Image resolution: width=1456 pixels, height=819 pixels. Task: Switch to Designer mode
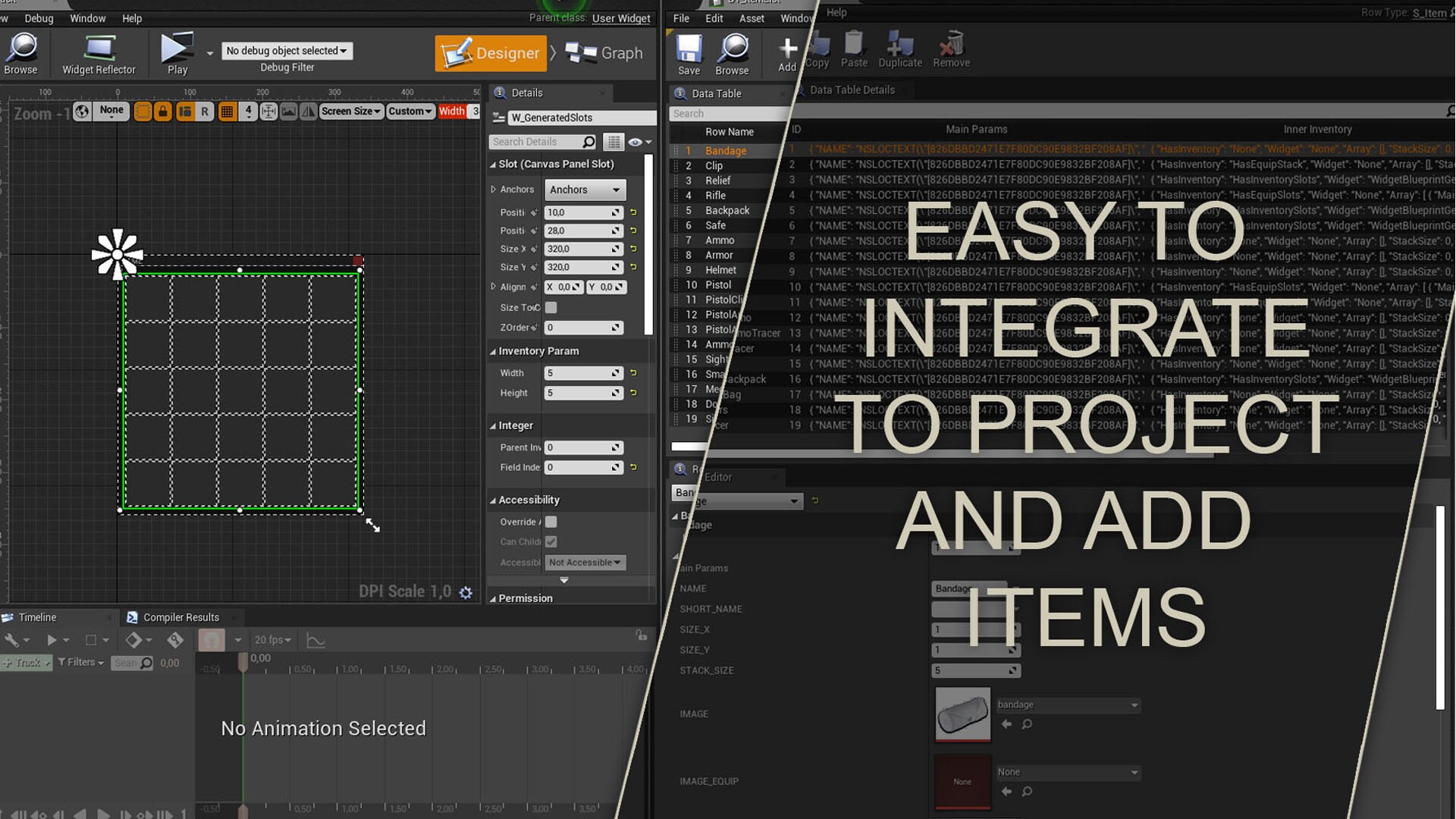point(491,53)
